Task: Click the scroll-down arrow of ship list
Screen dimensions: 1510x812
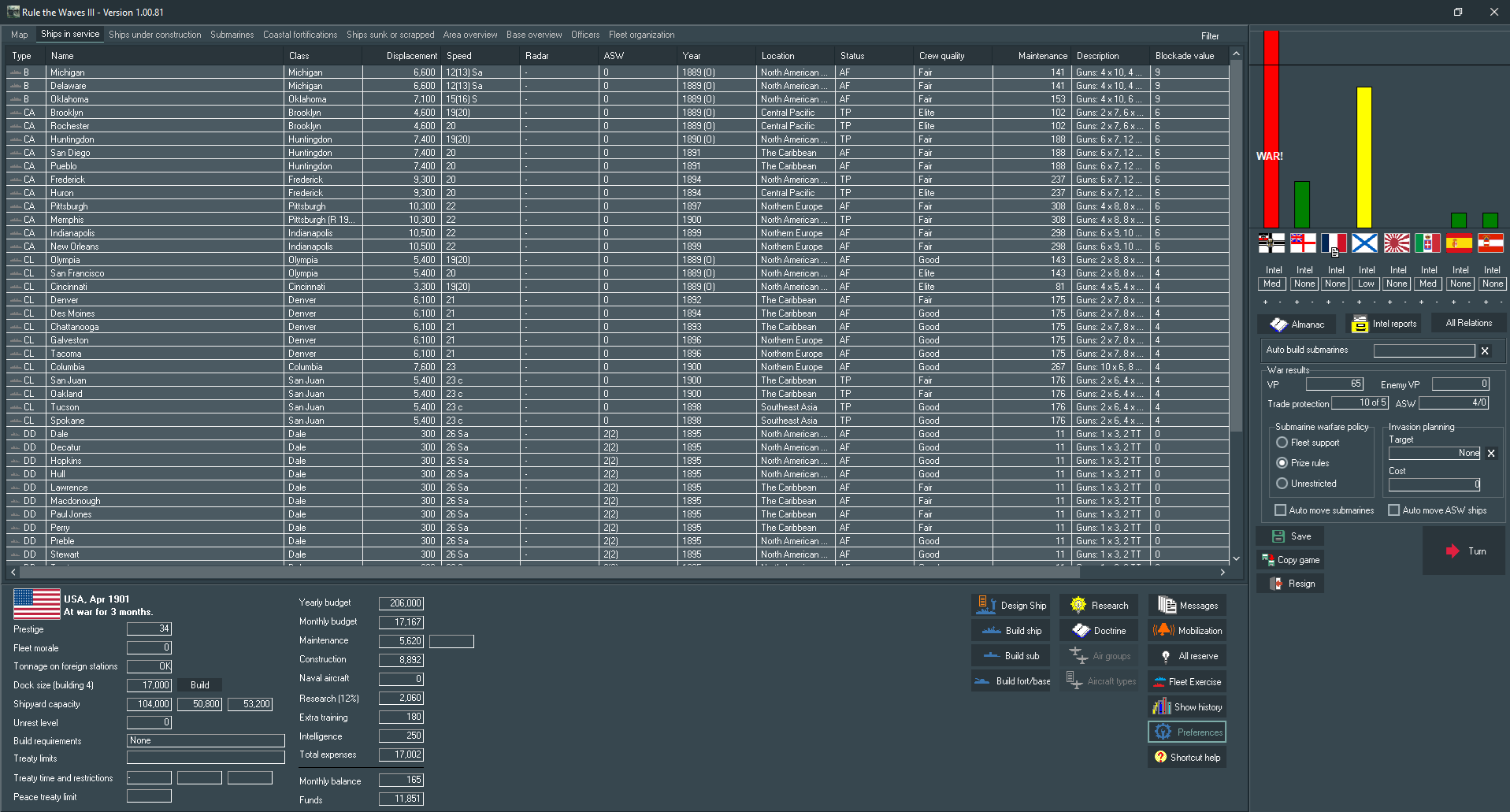Action: pyautogui.click(x=1236, y=558)
